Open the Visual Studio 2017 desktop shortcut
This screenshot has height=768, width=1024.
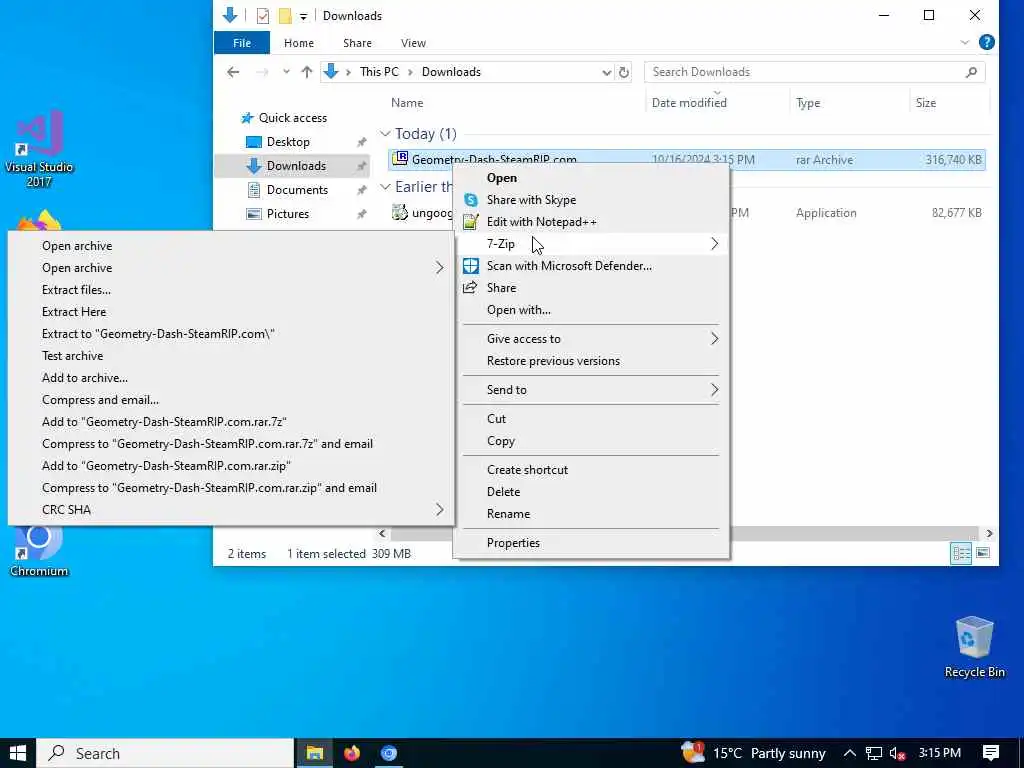[x=39, y=148]
